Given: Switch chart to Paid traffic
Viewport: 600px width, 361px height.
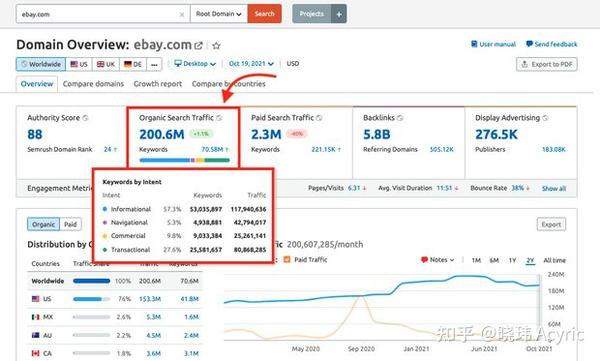Looking at the screenshot, I should pyautogui.click(x=70, y=224).
